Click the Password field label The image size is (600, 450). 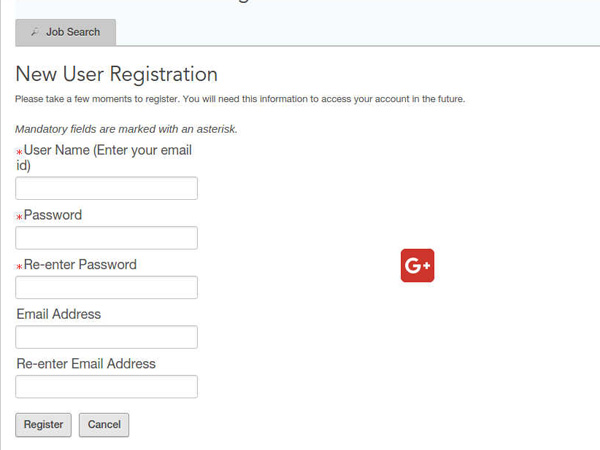tap(53, 215)
